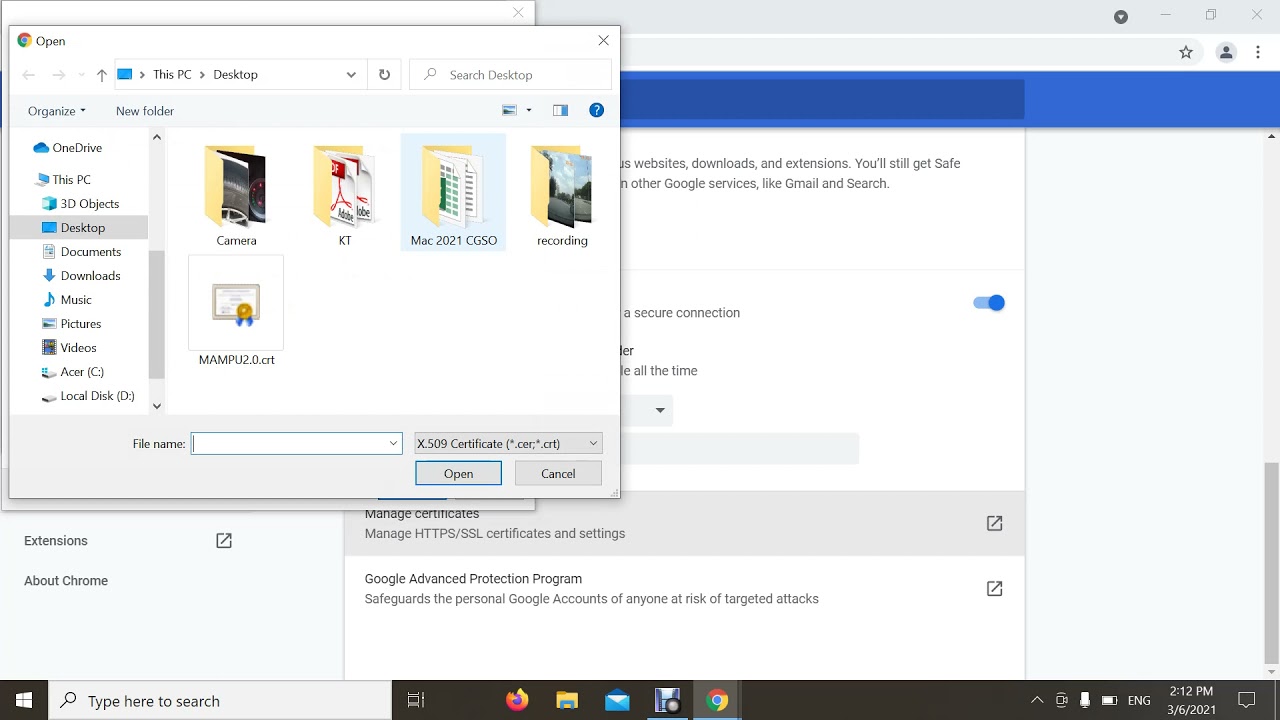Open Chrome profile avatar icon

click(1226, 52)
